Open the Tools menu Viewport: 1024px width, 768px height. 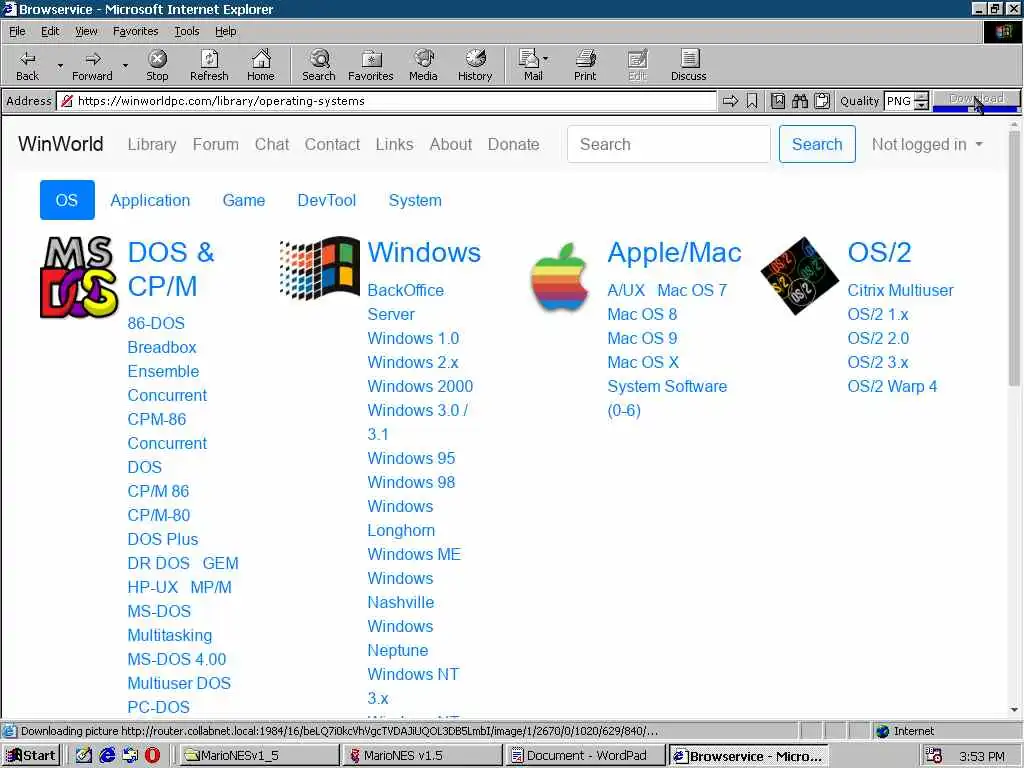pos(186,31)
